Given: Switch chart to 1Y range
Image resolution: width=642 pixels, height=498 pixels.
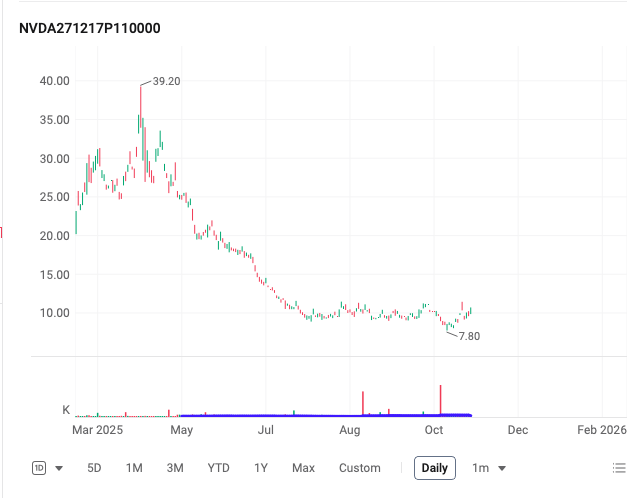Looking at the screenshot, I should coord(261,468).
